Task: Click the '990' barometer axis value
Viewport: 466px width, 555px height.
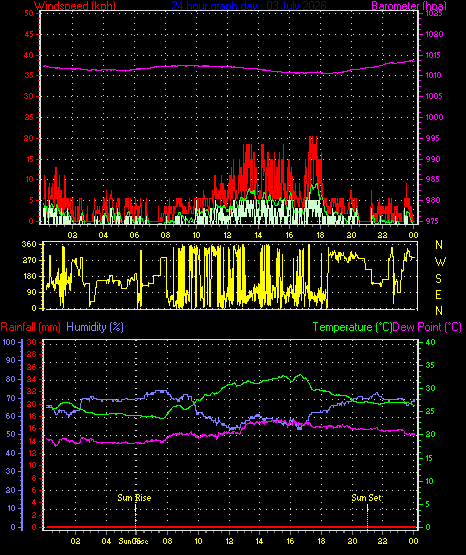Action: 433,159
